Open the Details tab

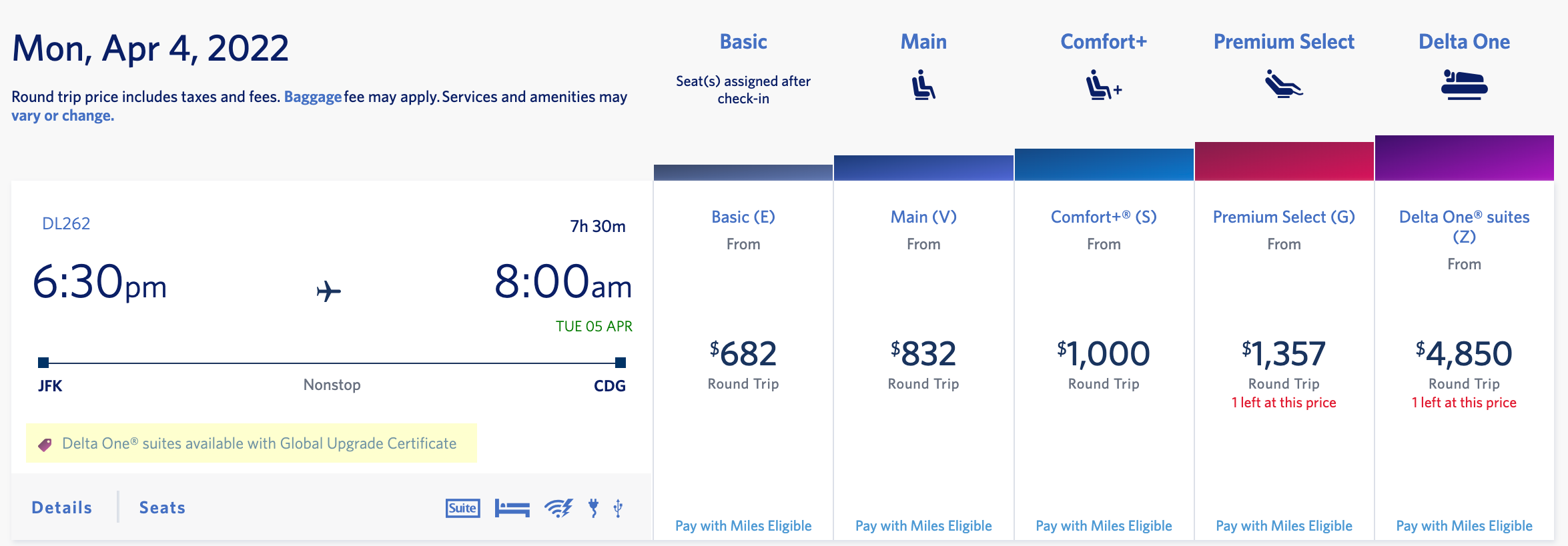[61, 507]
